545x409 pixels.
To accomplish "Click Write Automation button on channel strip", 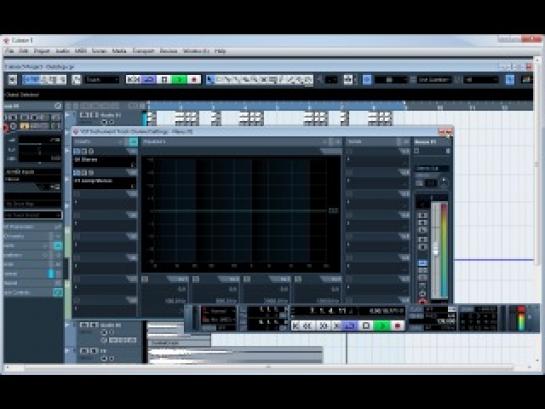I will pos(423,247).
